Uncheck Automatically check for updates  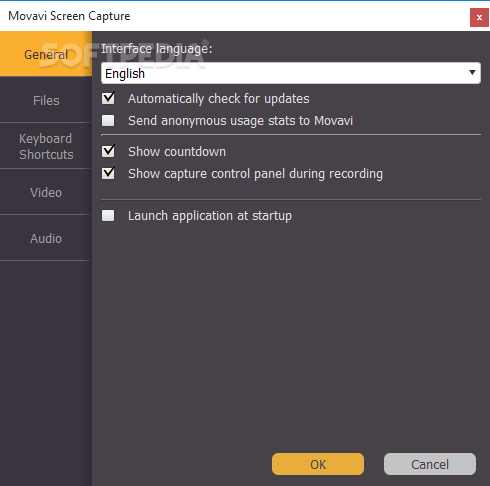click(x=108, y=98)
